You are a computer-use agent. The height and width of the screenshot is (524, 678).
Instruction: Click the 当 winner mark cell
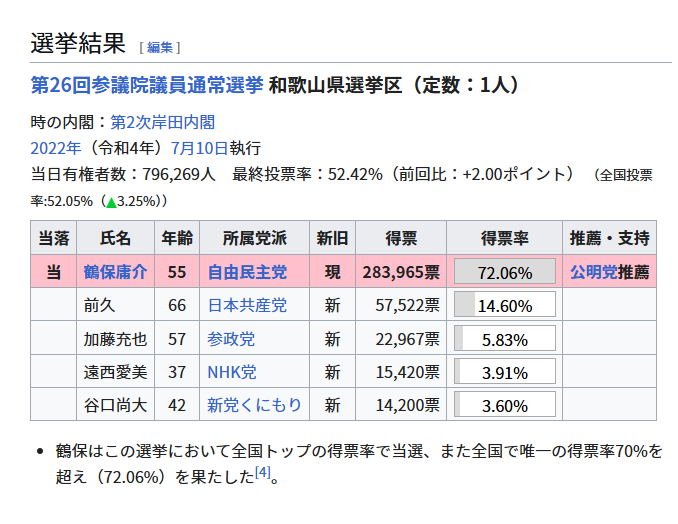[x=54, y=272]
